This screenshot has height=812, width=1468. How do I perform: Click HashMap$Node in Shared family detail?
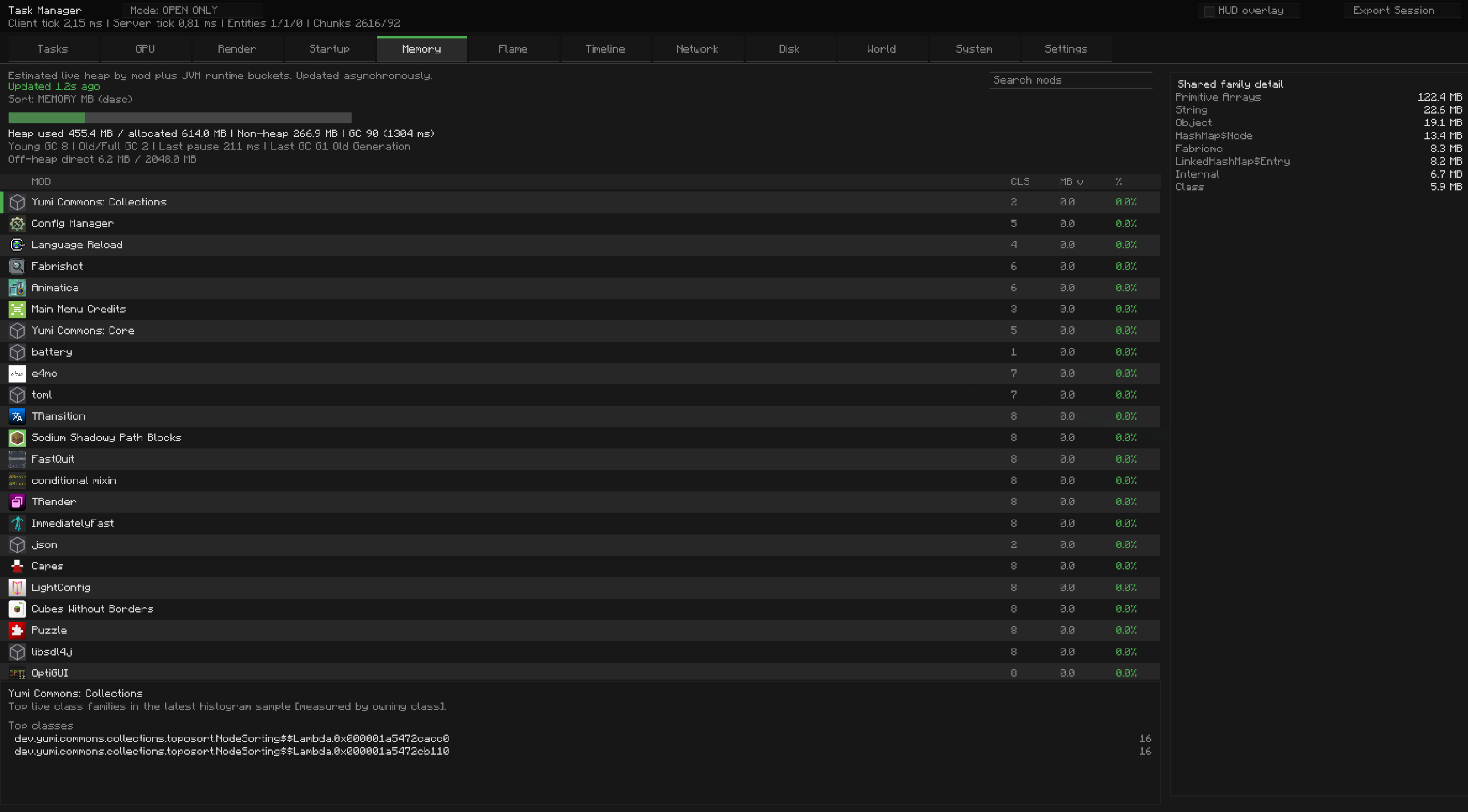coord(1214,136)
